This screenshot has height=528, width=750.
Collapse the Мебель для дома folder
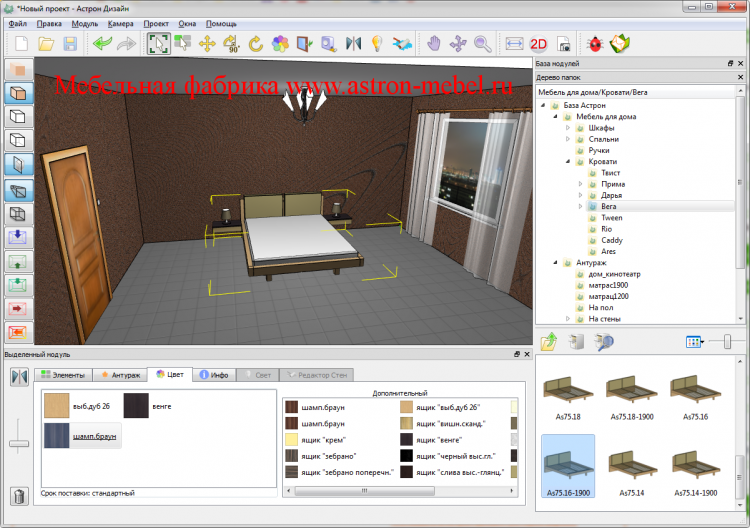coord(555,117)
